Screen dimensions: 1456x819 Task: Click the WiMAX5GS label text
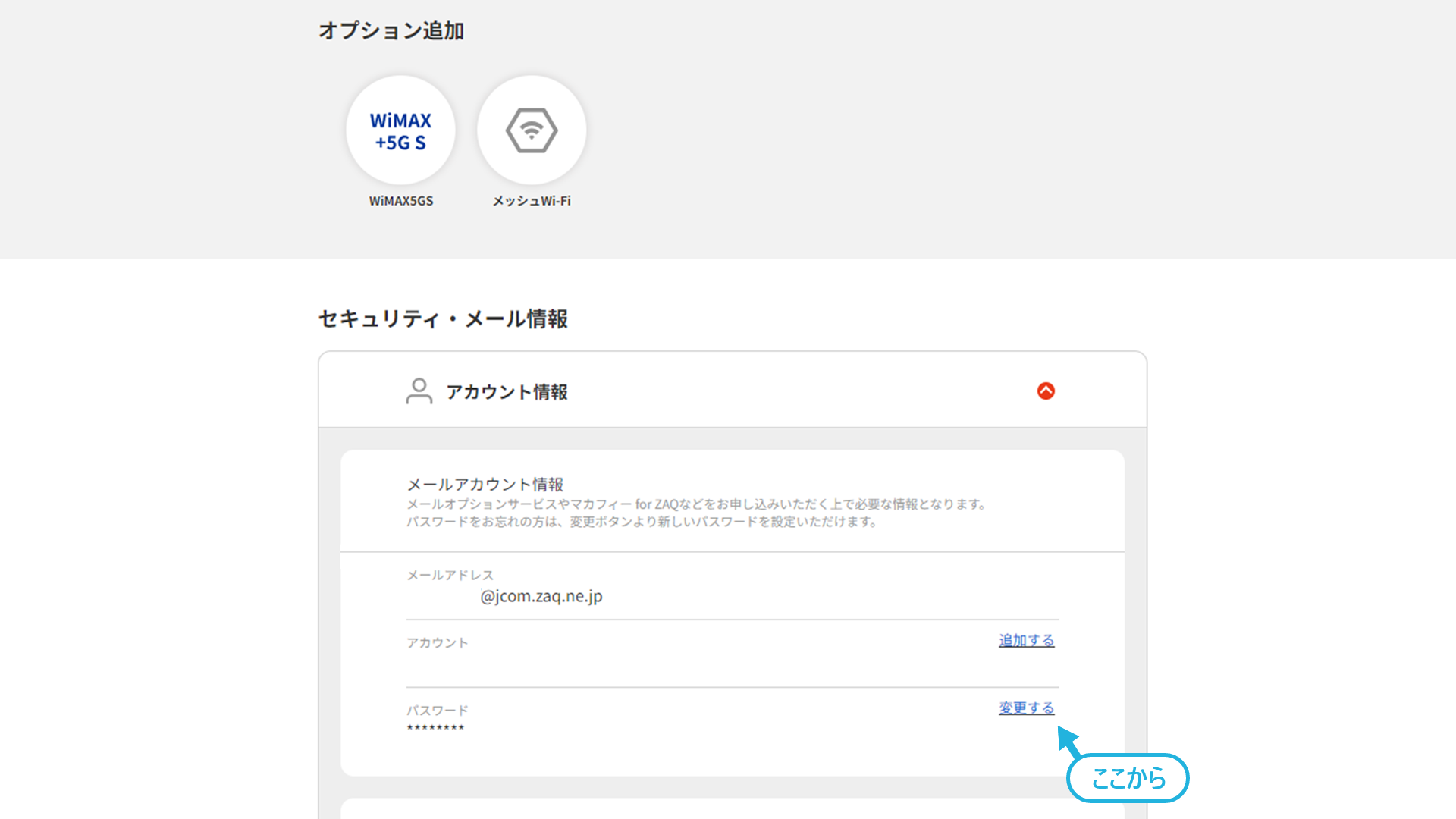(x=401, y=201)
